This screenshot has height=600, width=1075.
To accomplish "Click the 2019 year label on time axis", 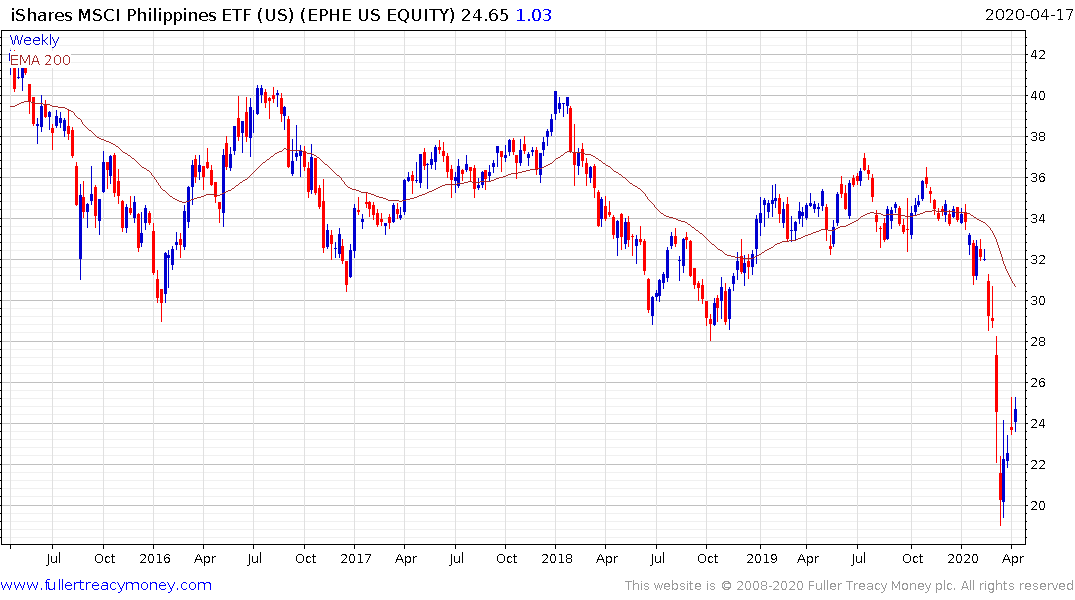I will (762, 559).
